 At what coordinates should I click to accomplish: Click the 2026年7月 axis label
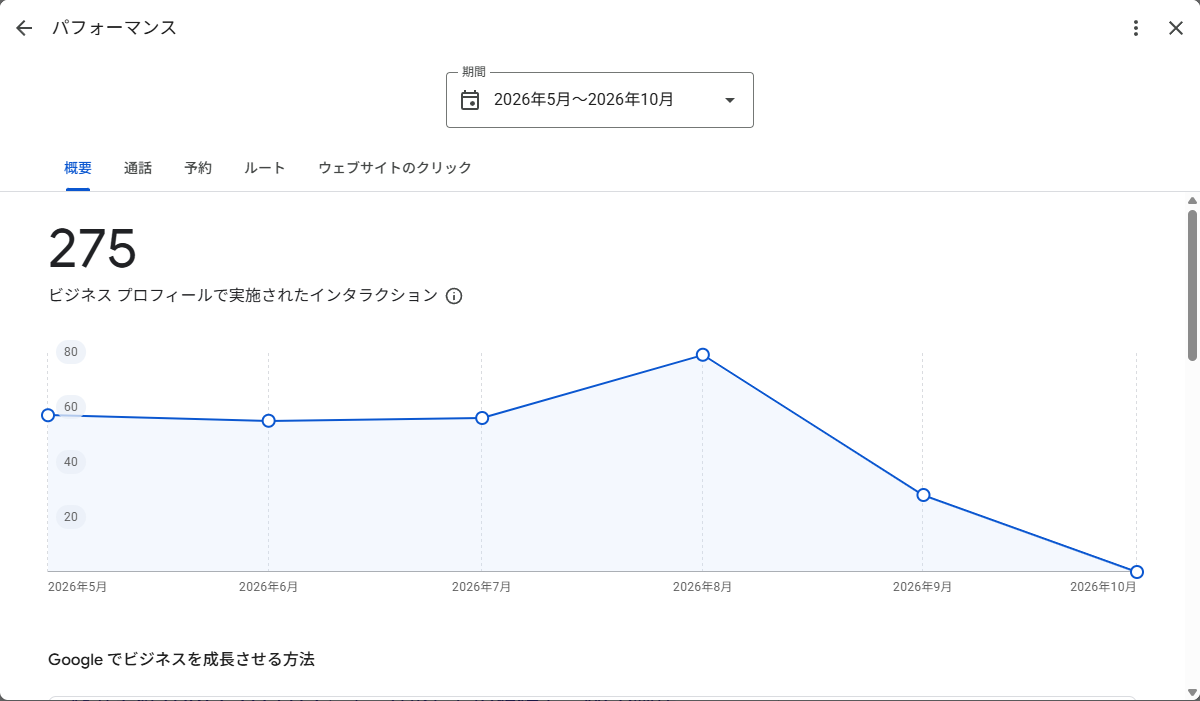[x=481, y=587]
